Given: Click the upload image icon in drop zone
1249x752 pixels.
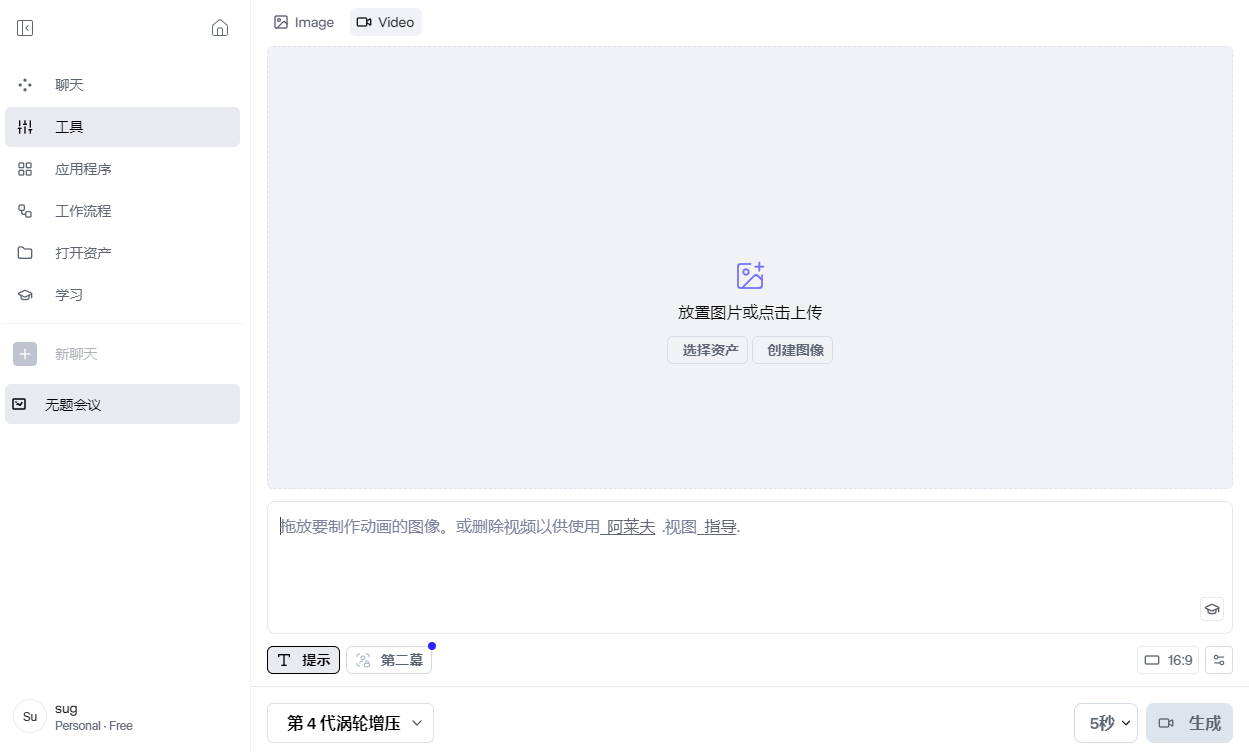Looking at the screenshot, I should (750, 276).
